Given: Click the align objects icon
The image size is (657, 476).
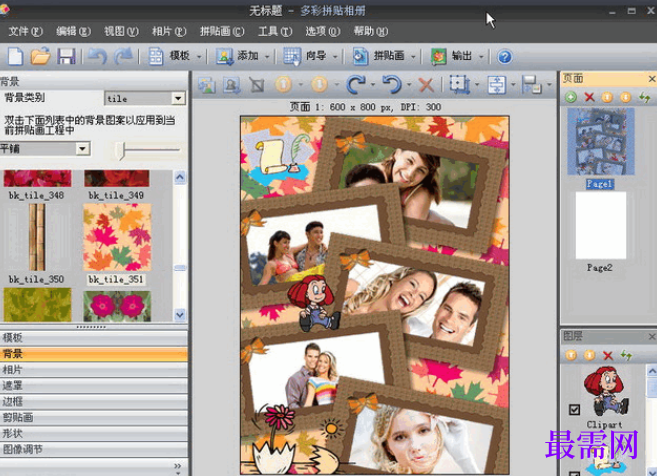Looking at the screenshot, I should tap(497, 85).
